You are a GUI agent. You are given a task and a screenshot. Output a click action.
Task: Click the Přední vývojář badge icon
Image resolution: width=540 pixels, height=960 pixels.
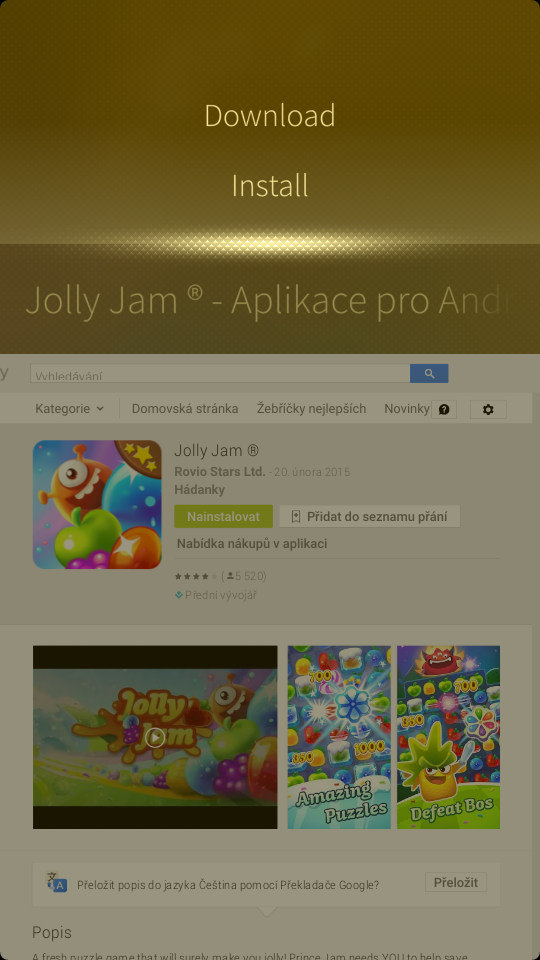pos(179,594)
